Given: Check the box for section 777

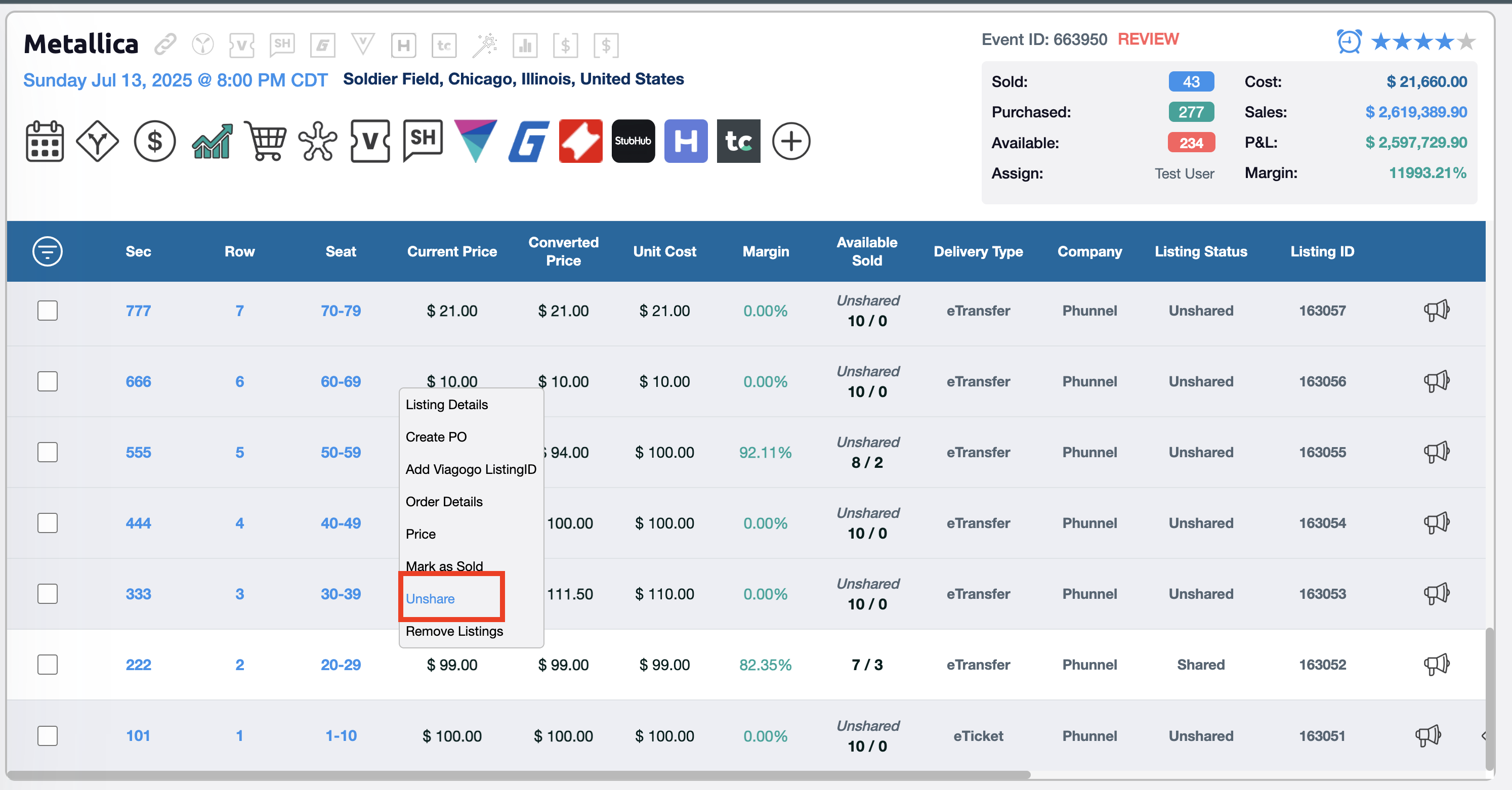Looking at the screenshot, I should tap(48, 310).
